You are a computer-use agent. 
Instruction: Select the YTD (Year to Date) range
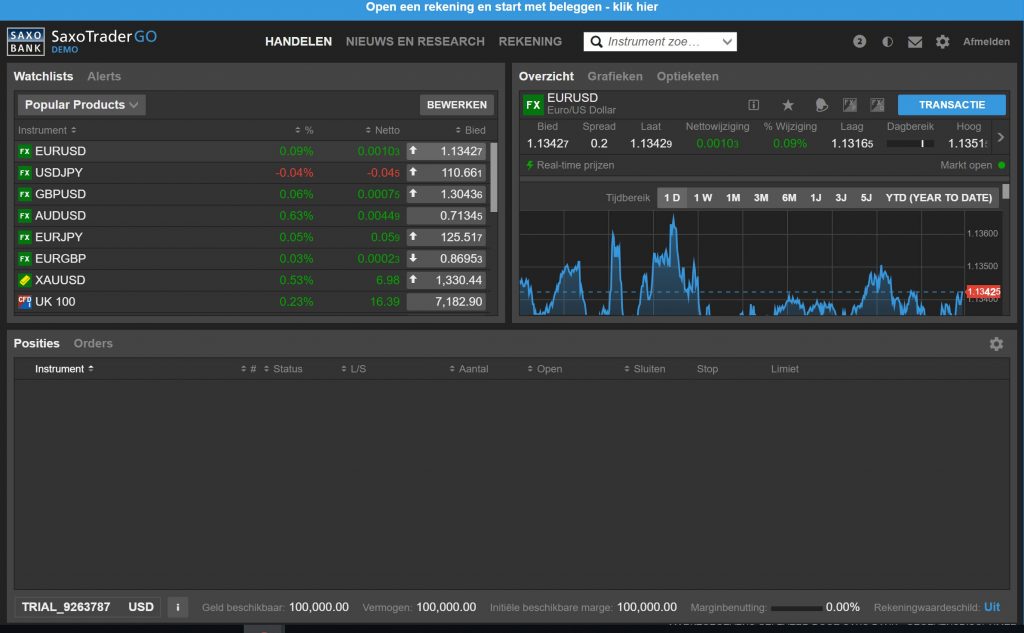pyautogui.click(x=938, y=198)
